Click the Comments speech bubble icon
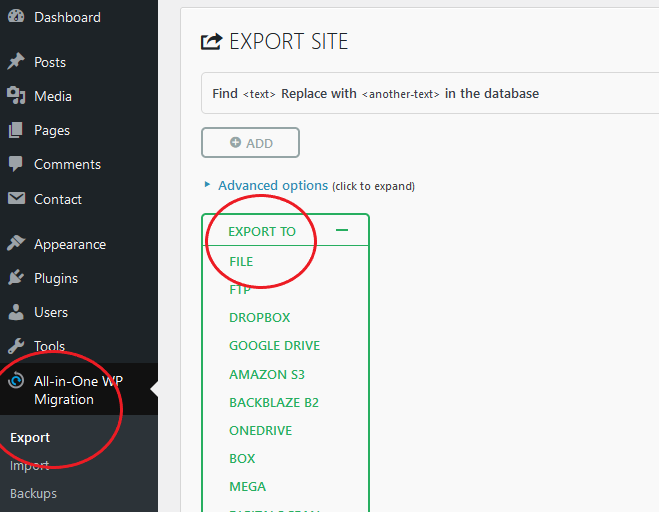The height and width of the screenshot is (512, 659). pos(16,164)
